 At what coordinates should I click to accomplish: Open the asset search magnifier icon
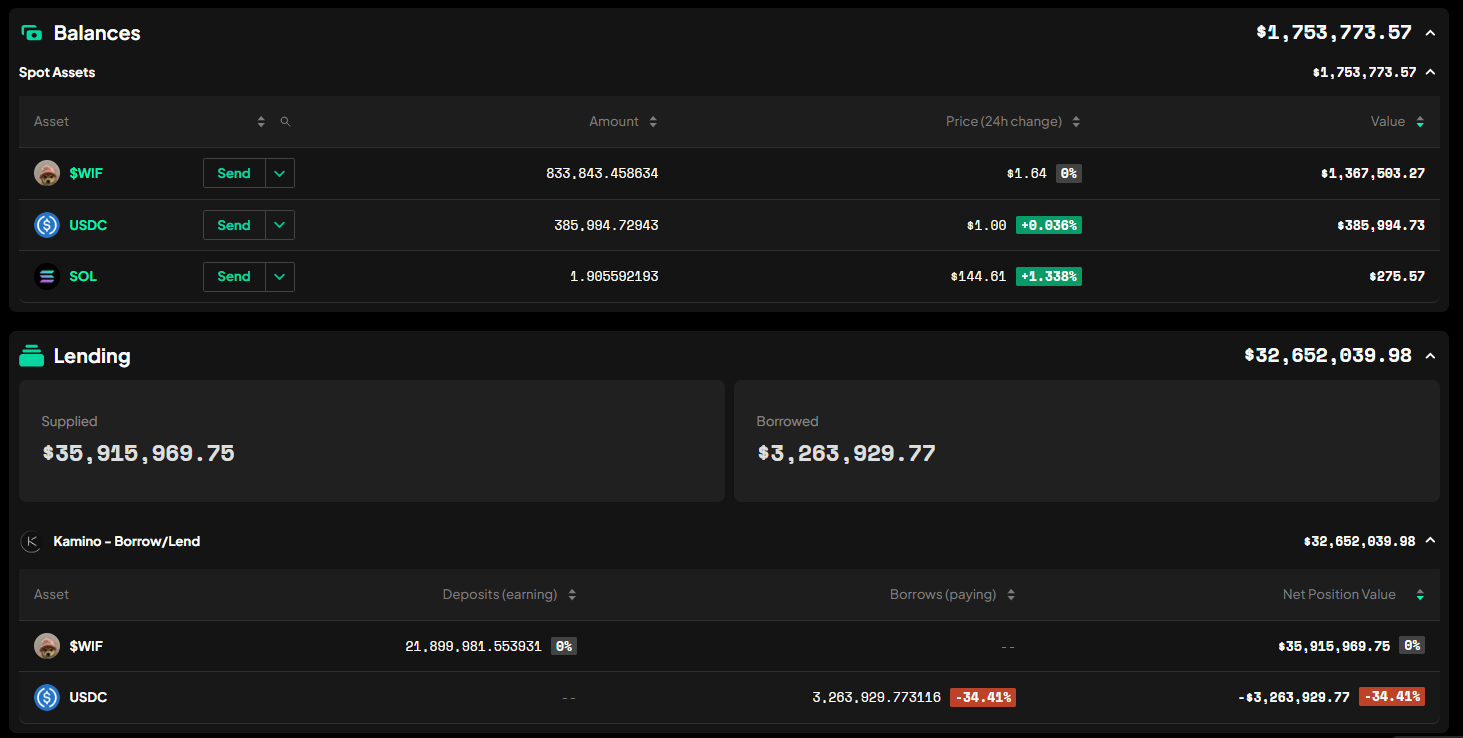pyautogui.click(x=285, y=122)
